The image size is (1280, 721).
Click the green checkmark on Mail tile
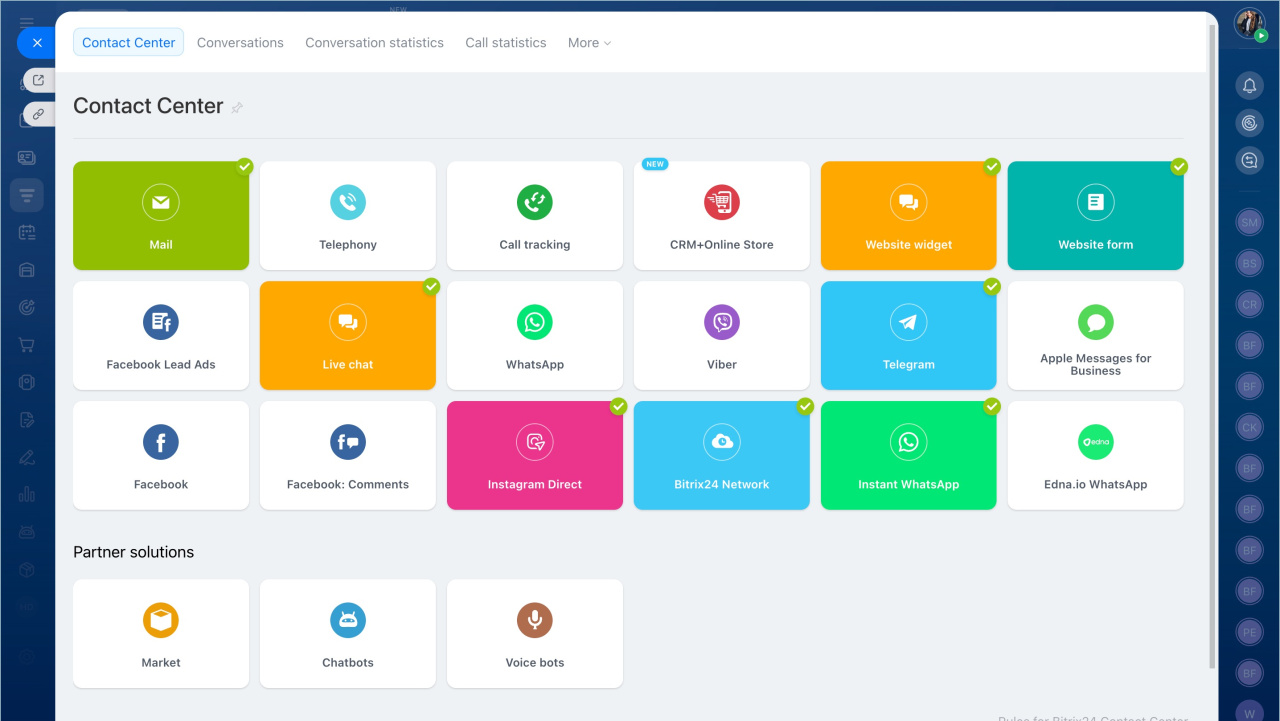point(244,166)
